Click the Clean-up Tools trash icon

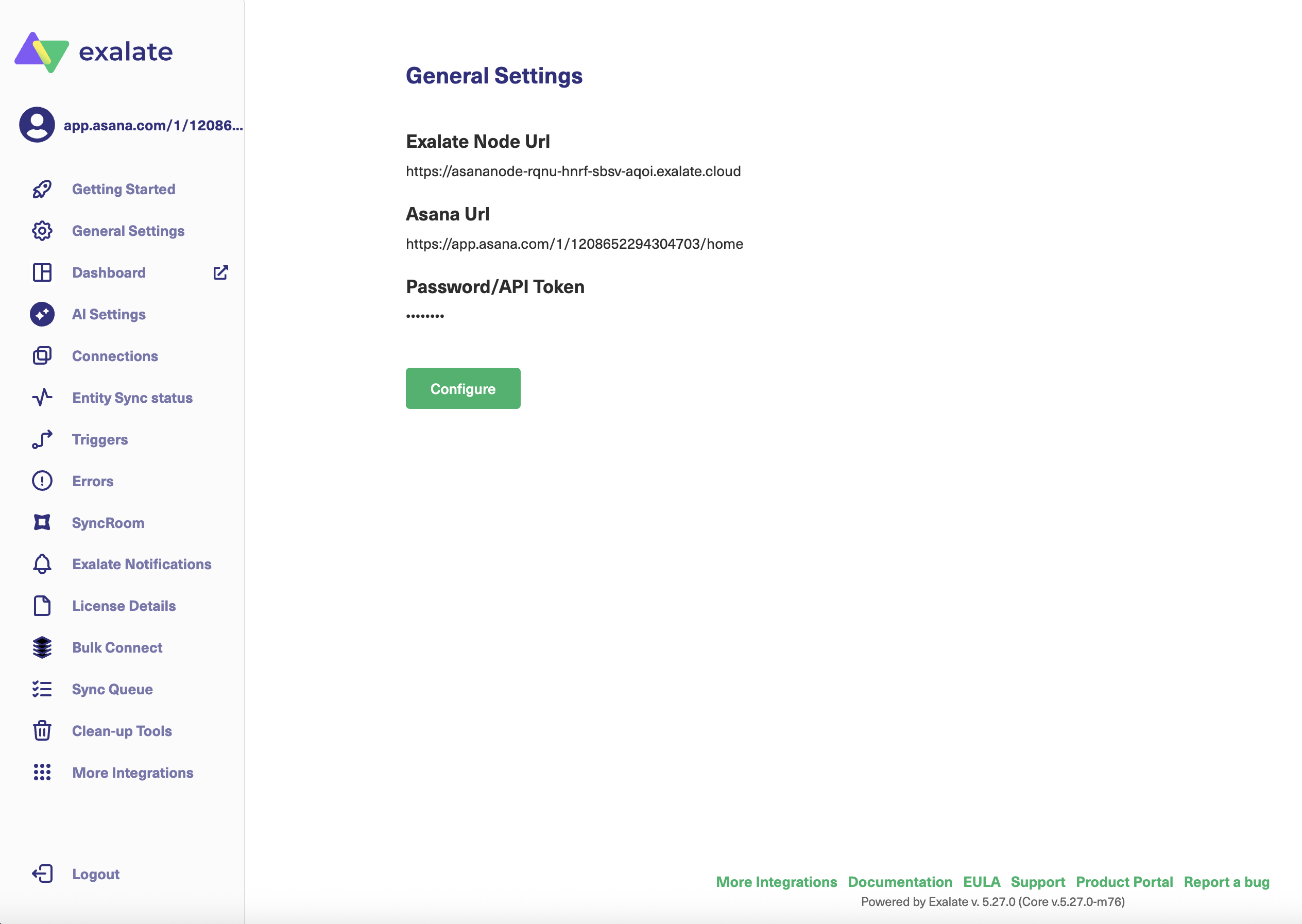(42, 731)
